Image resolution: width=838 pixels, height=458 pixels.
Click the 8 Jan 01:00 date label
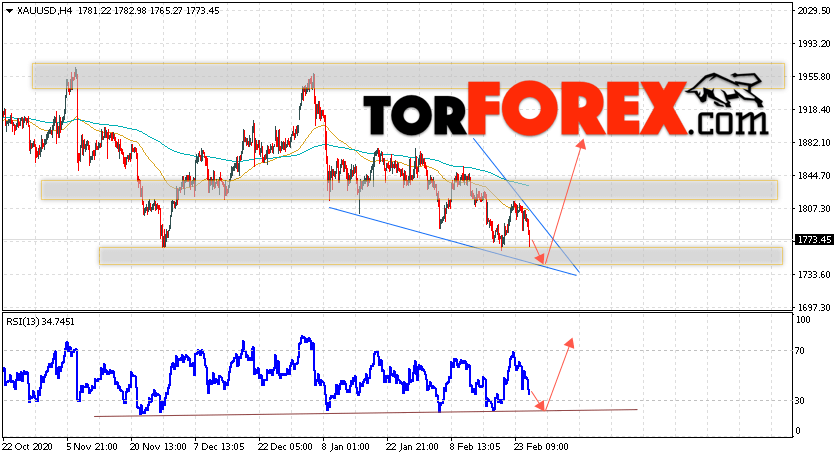346,447
